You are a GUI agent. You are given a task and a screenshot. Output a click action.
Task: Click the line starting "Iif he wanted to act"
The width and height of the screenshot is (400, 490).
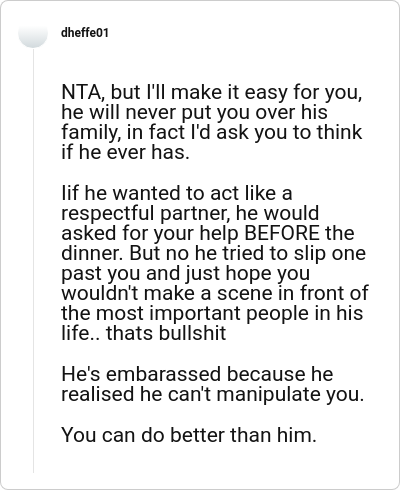pos(177,193)
